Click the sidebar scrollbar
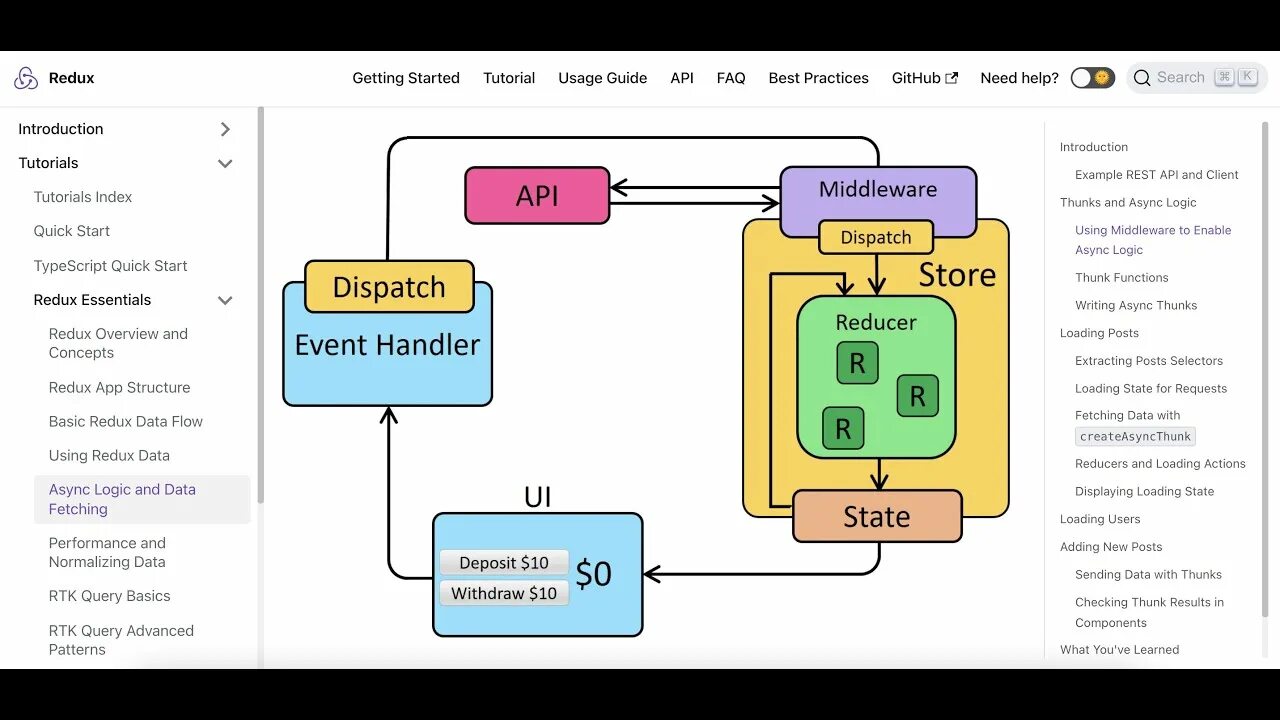This screenshot has width=1280, height=720. [x=261, y=305]
